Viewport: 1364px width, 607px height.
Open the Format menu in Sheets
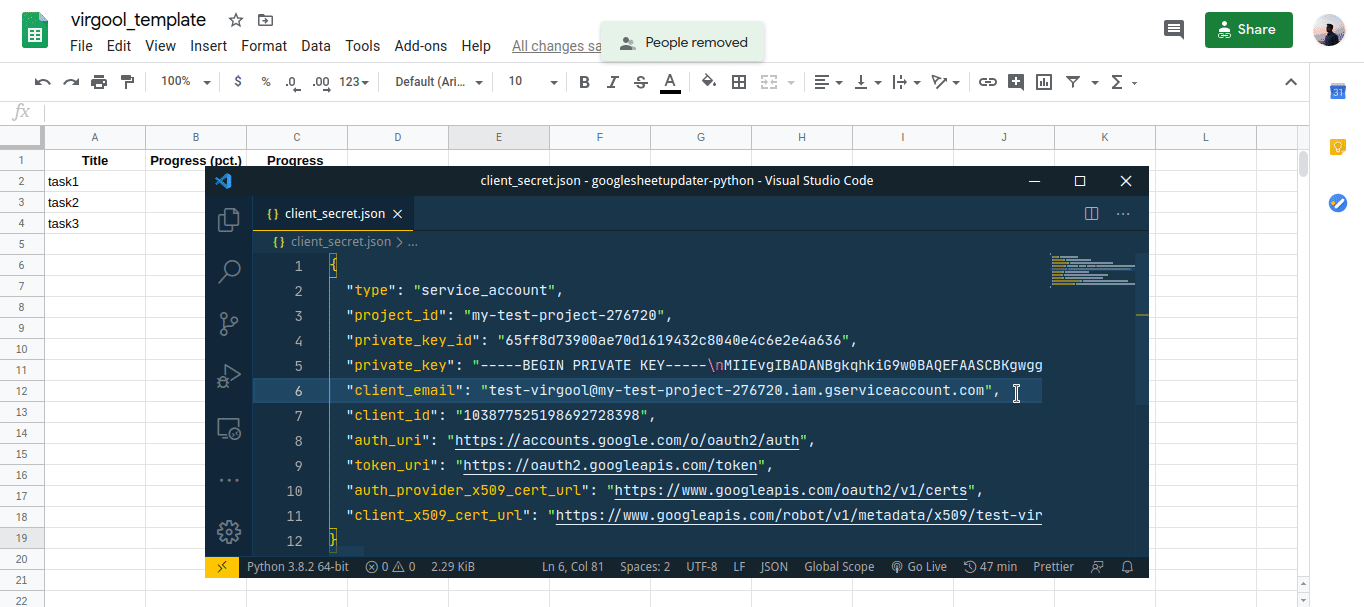click(264, 46)
